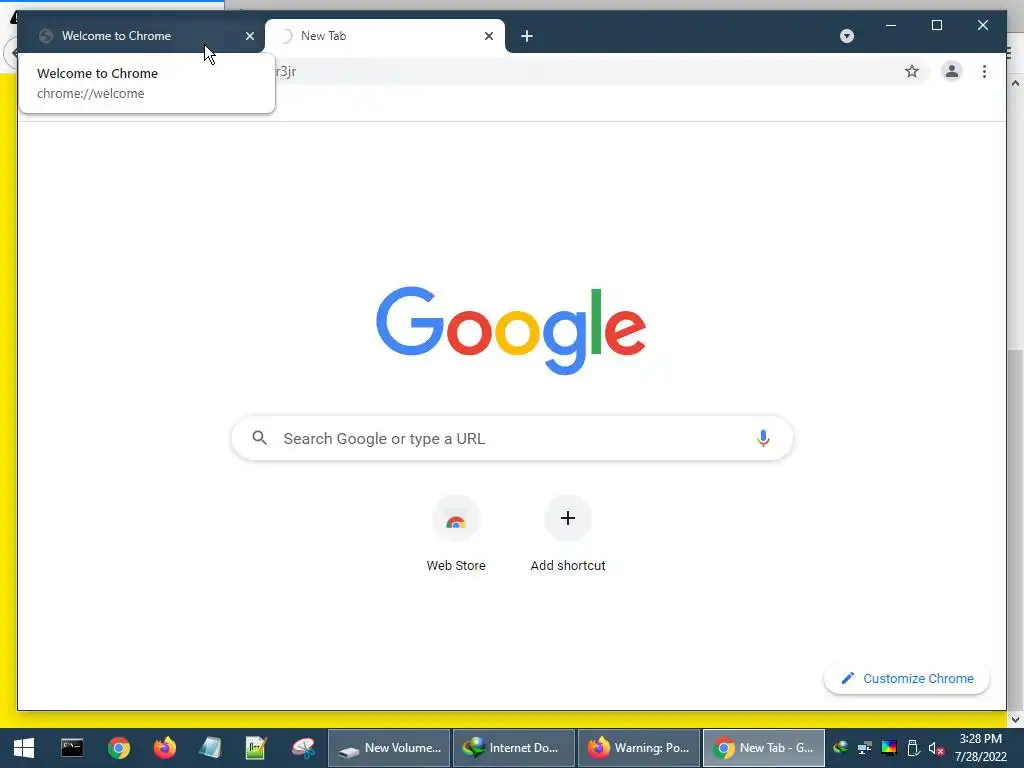Viewport: 1024px width, 768px height.
Task: Open pinned Firefox icon in taskbar
Action: coord(165,748)
